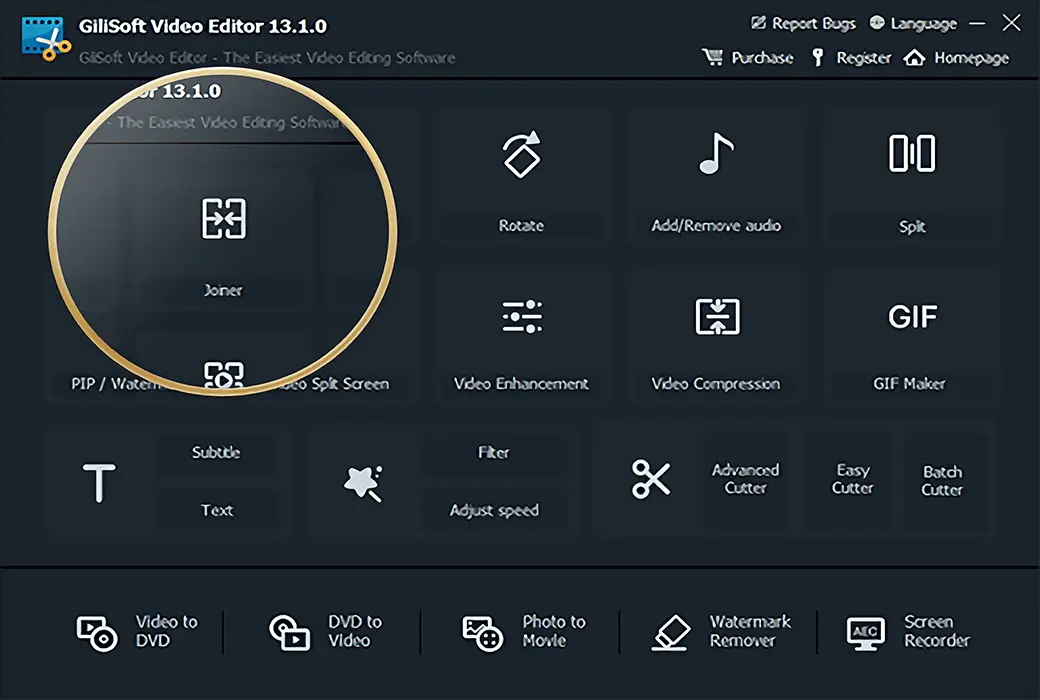Image resolution: width=1040 pixels, height=700 pixels.
Task: Open the GIF Maker icon
Action: 913,316
